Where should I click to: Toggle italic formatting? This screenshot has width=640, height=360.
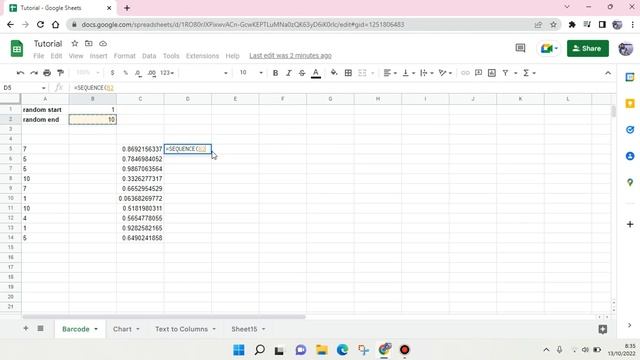pos(289,73)
